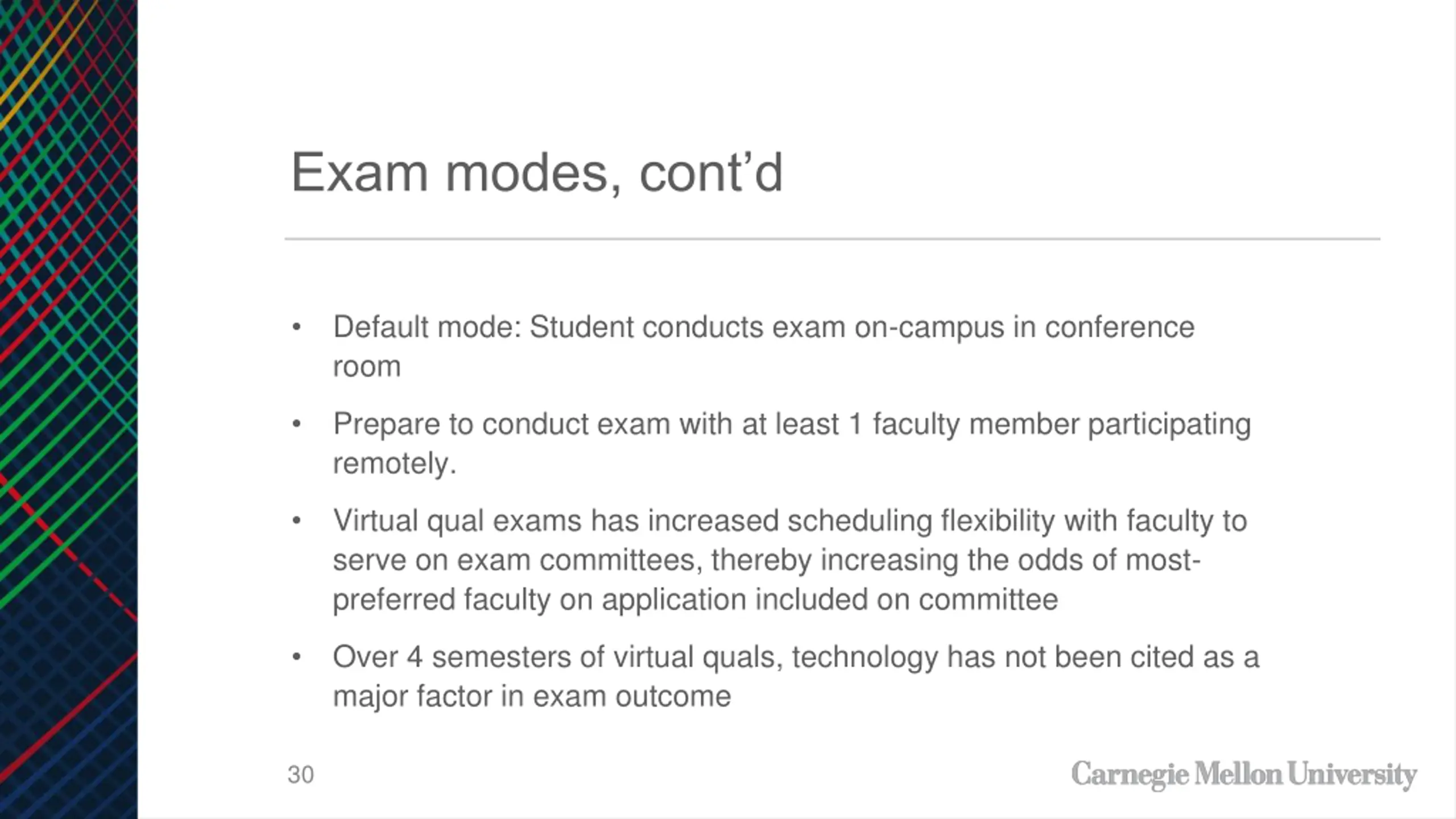Click the slide number 30
This screenshot has width=1456, height=819.
click(301, 775)
